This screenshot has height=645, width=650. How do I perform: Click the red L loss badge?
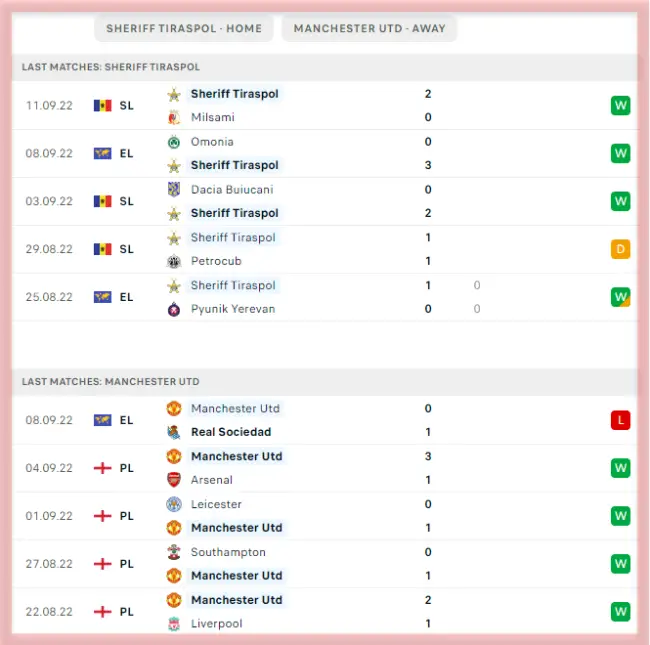[x=621, y=420]
